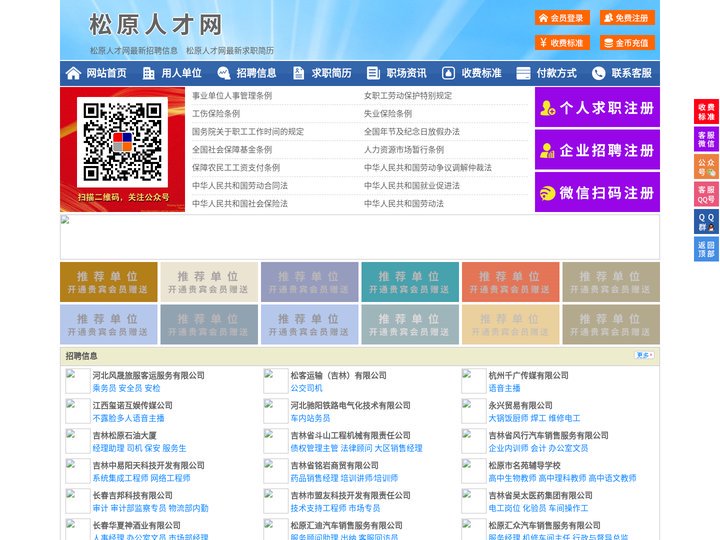Open 全国社会保障基金条例 link
Image resolution: width=720 pixels, height=540 pixels.
tap(232, 150)
